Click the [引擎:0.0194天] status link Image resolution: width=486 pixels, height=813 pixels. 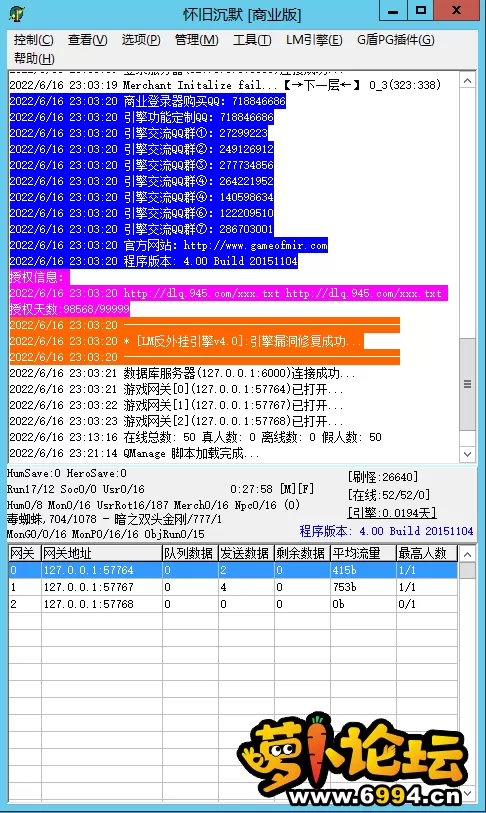[392, 513]
